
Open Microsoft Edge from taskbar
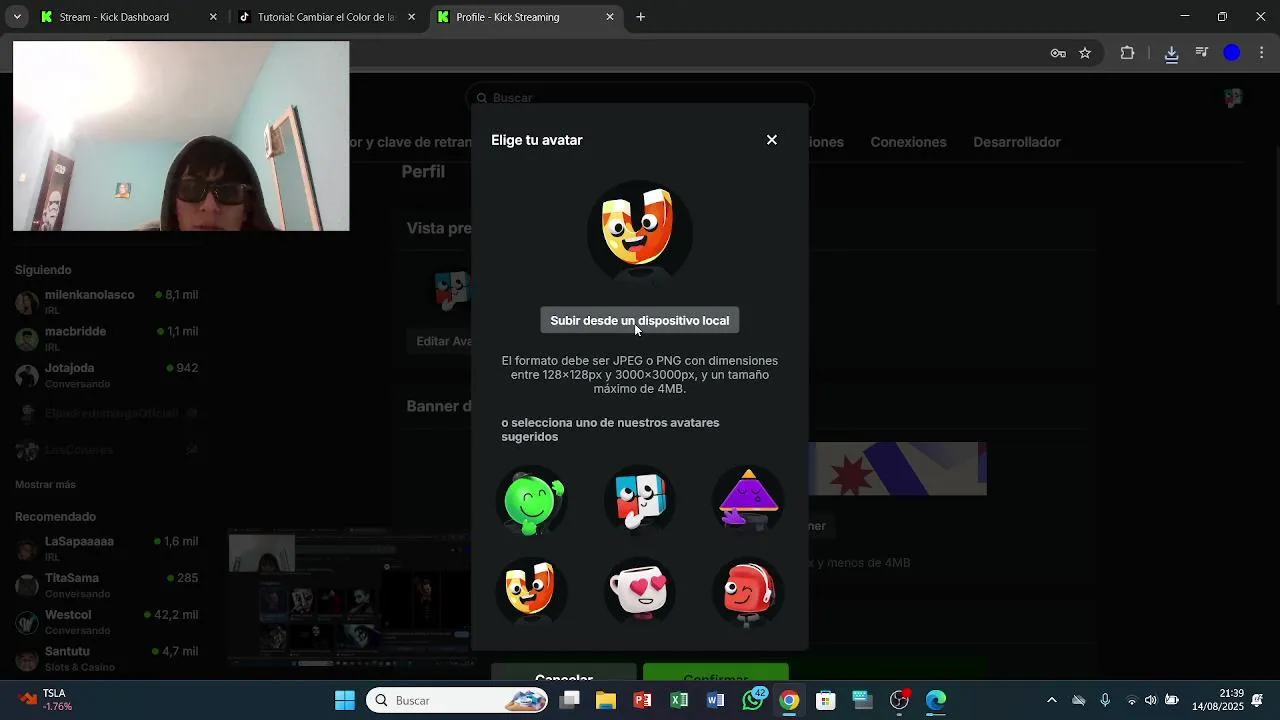(936, 700)
